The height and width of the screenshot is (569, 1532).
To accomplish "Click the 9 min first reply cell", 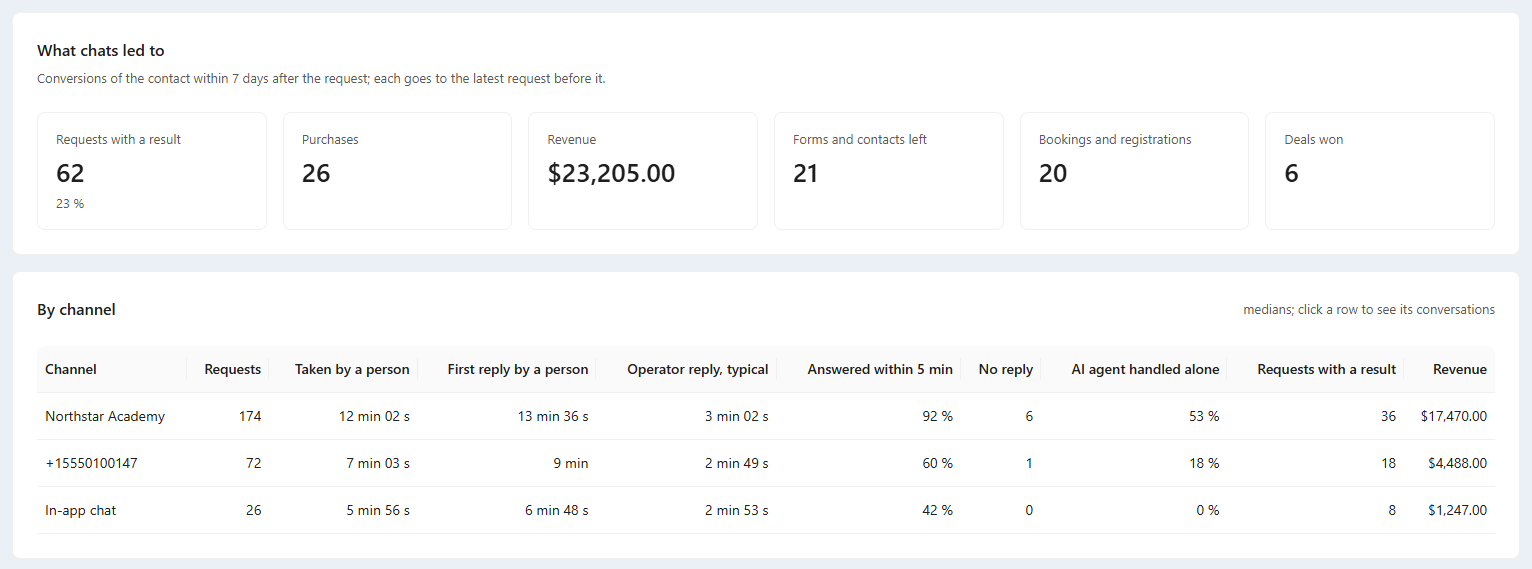I will click(570, 463).
